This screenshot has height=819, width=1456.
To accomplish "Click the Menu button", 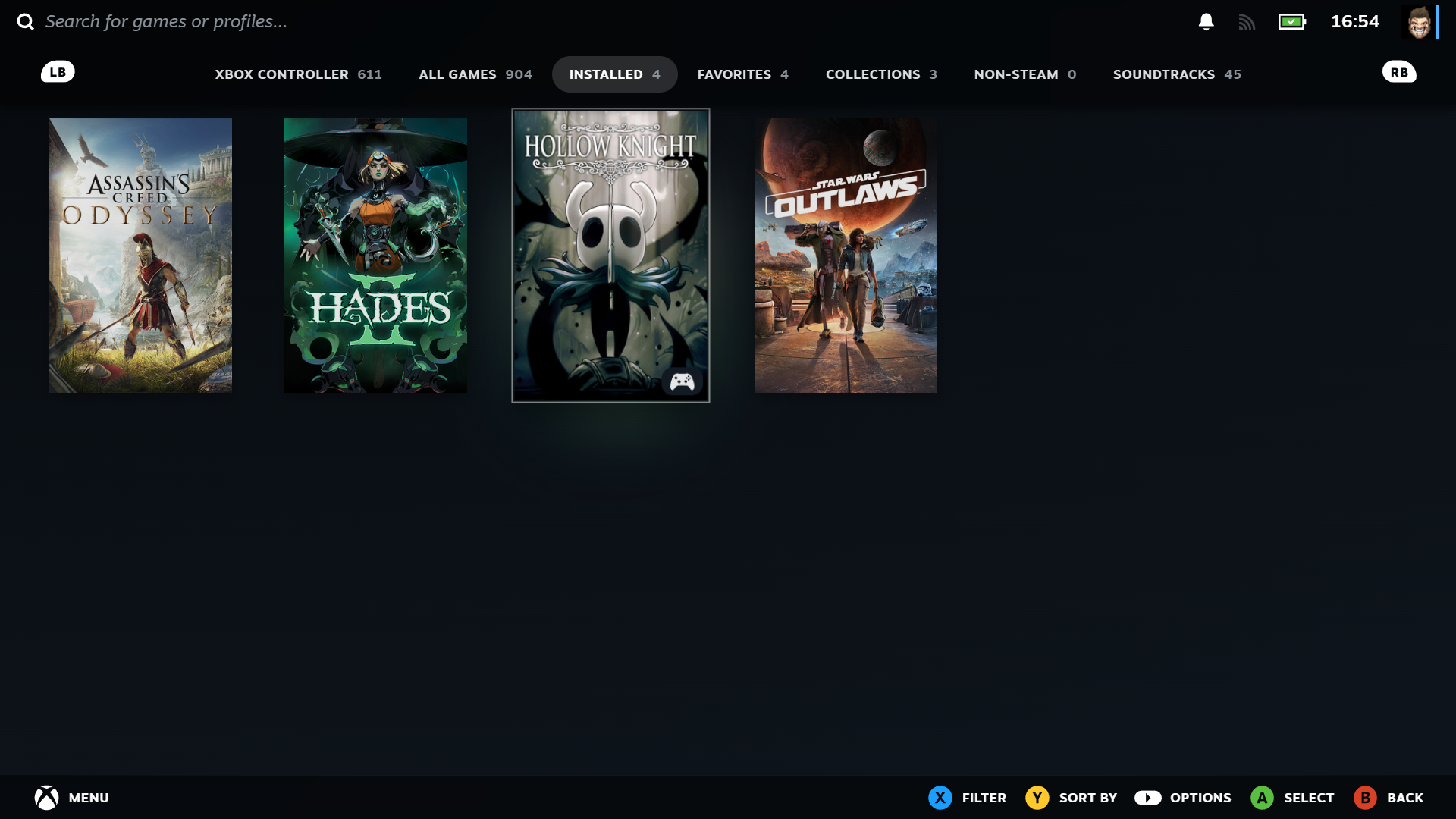I will (x=88, y=798).
